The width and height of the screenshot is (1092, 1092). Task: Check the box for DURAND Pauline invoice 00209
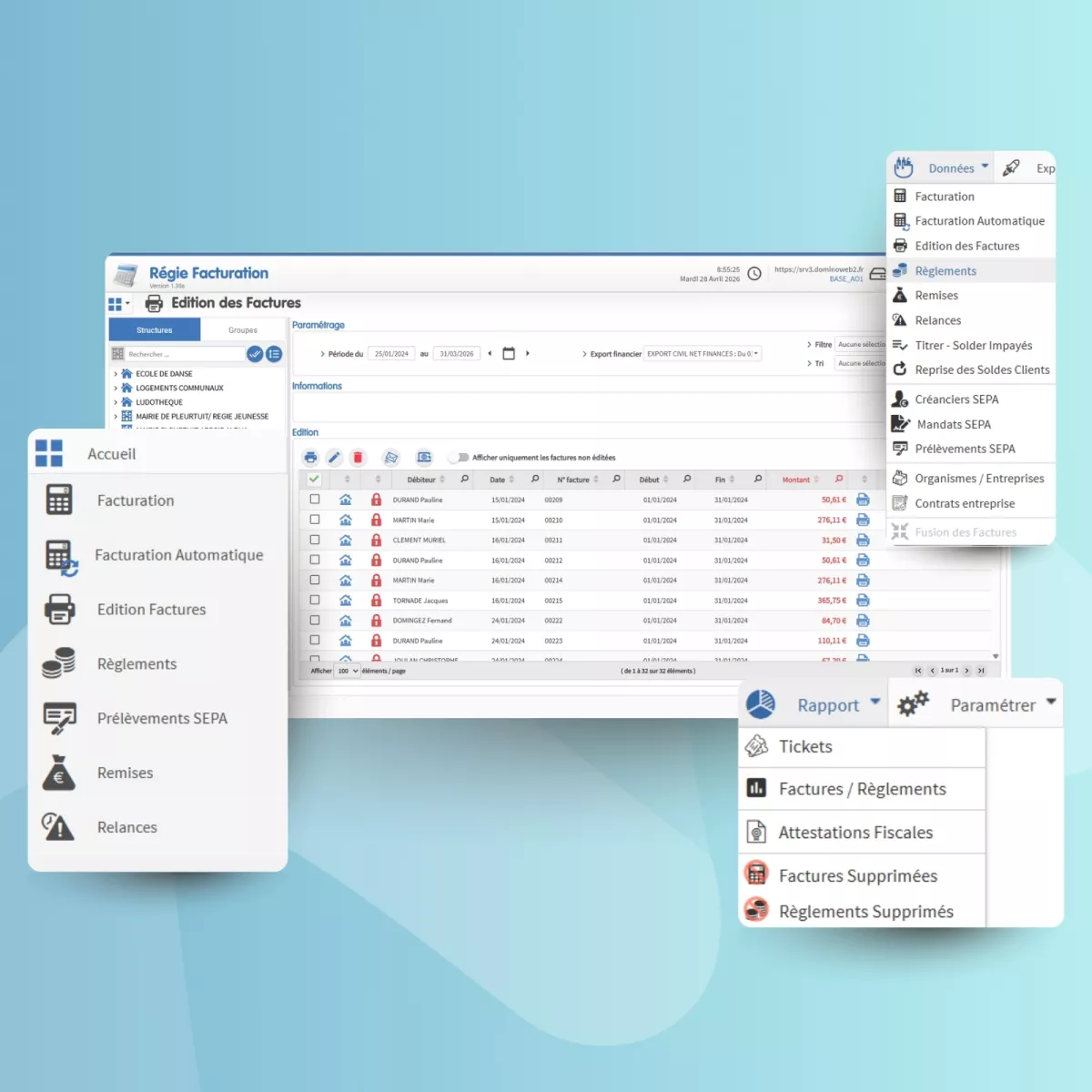(x=315, y=500)
